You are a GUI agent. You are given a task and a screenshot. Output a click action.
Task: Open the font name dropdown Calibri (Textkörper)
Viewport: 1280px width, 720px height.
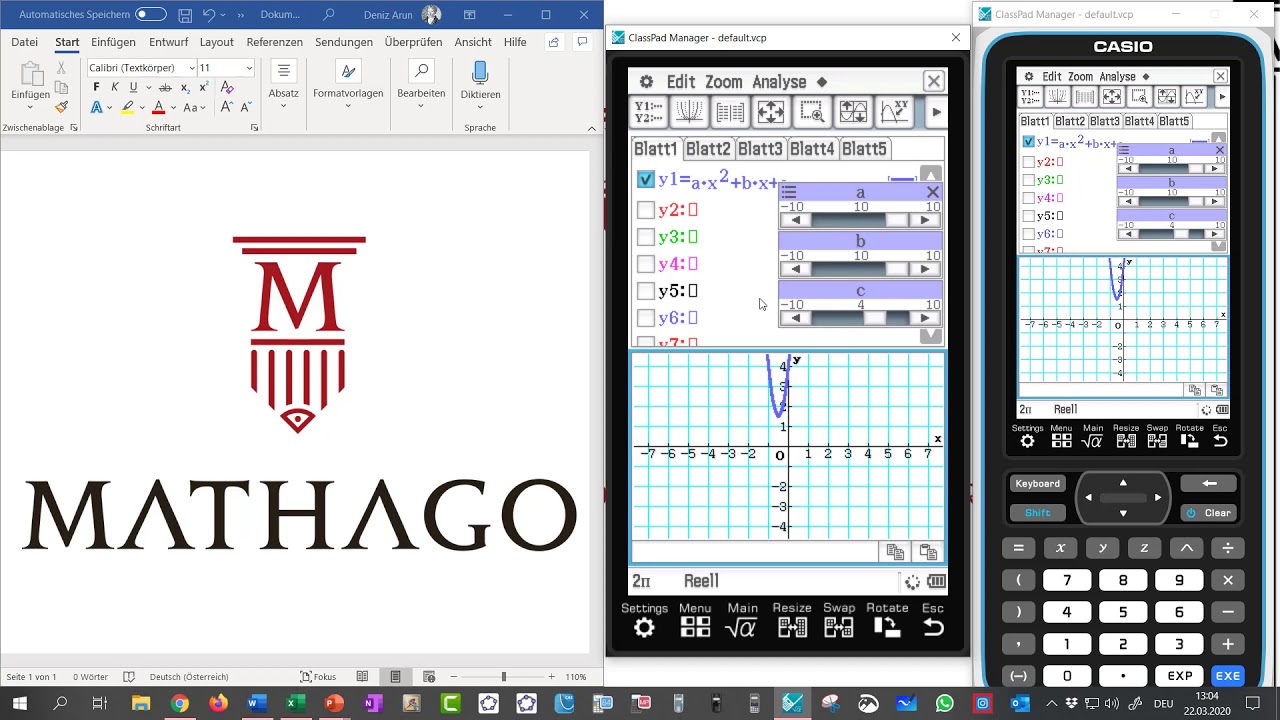[x=192, y=68]
